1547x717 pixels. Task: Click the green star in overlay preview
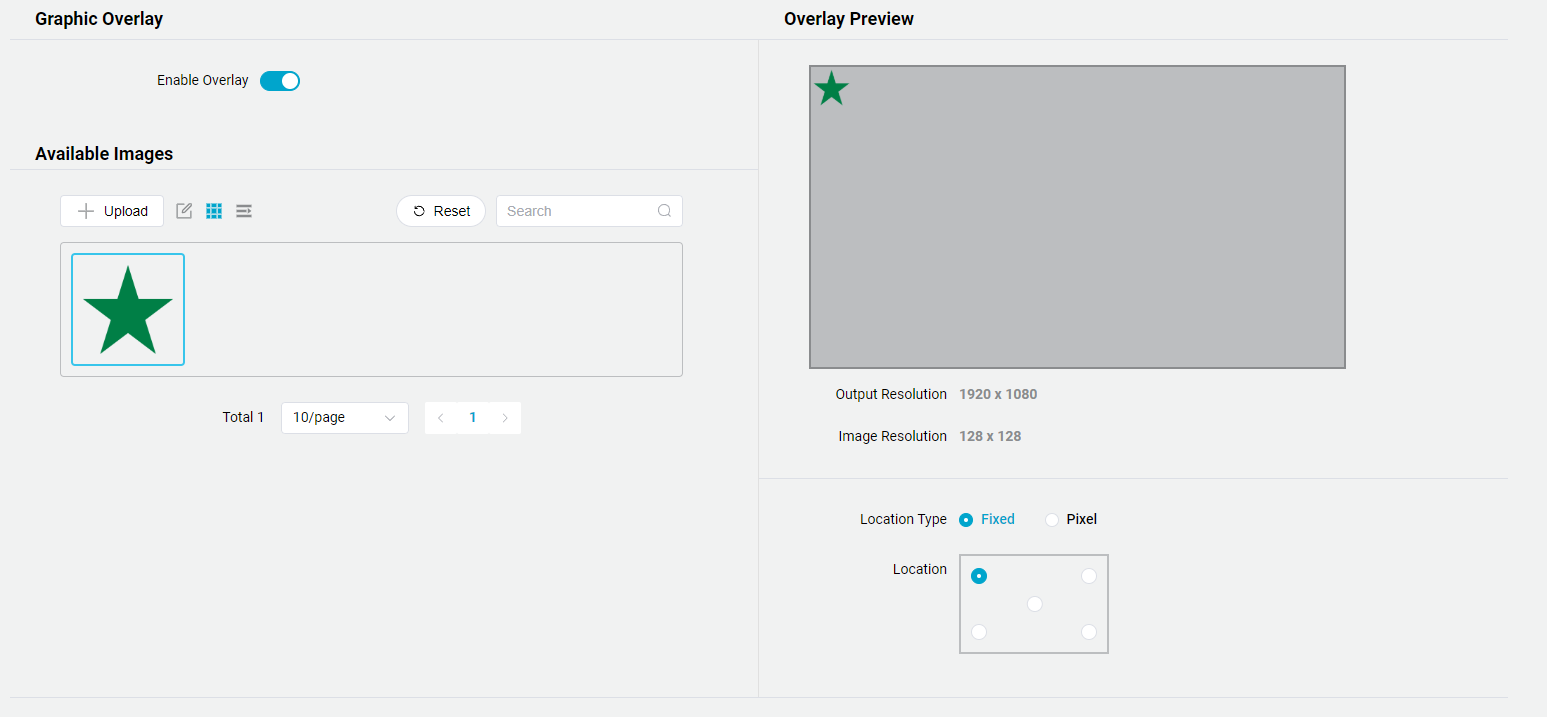(x=831, y=89)
